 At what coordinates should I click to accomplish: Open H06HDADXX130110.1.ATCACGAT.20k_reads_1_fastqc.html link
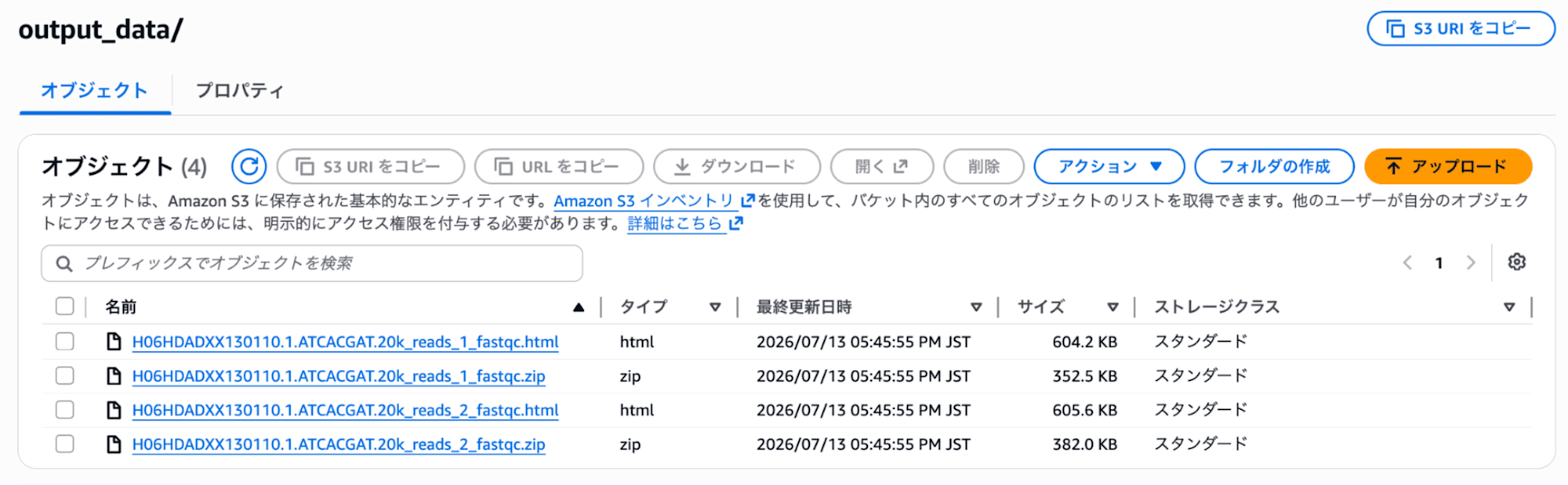tap(345, 342)
